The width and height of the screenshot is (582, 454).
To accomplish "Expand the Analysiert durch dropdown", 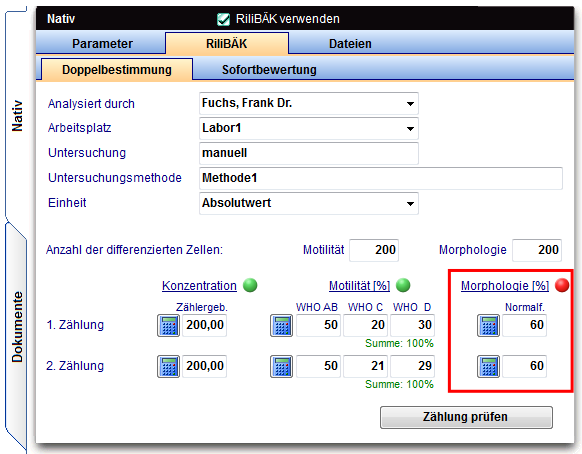I will pyautogui.click(x=410, y=104).
